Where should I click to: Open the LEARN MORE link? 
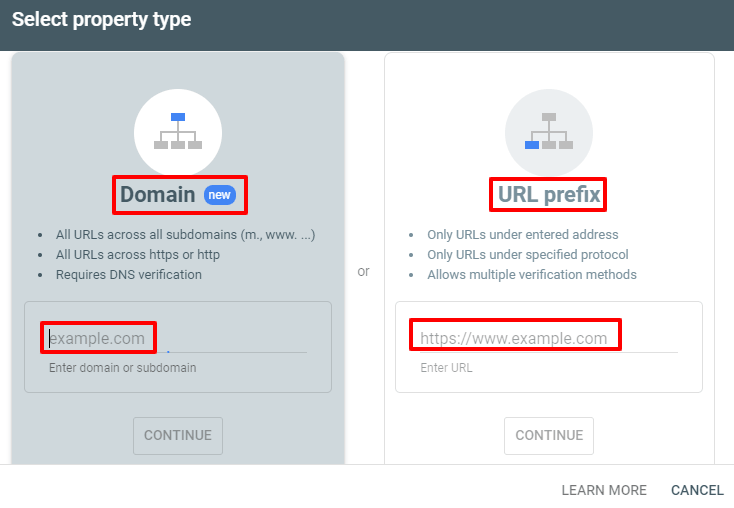tap(604, 490)
